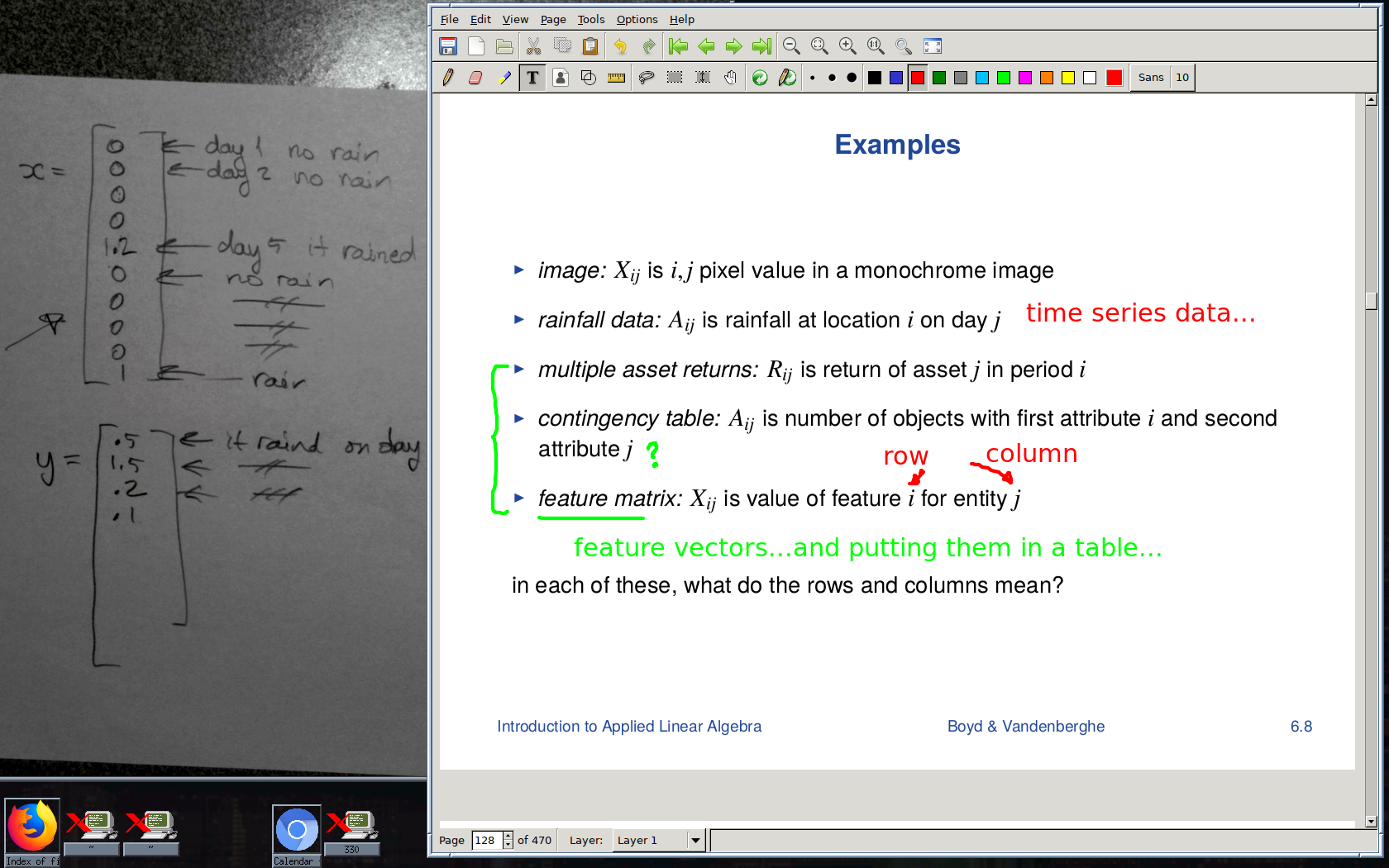
Task: Click the Undo button
Action: (x=620, y=46)
